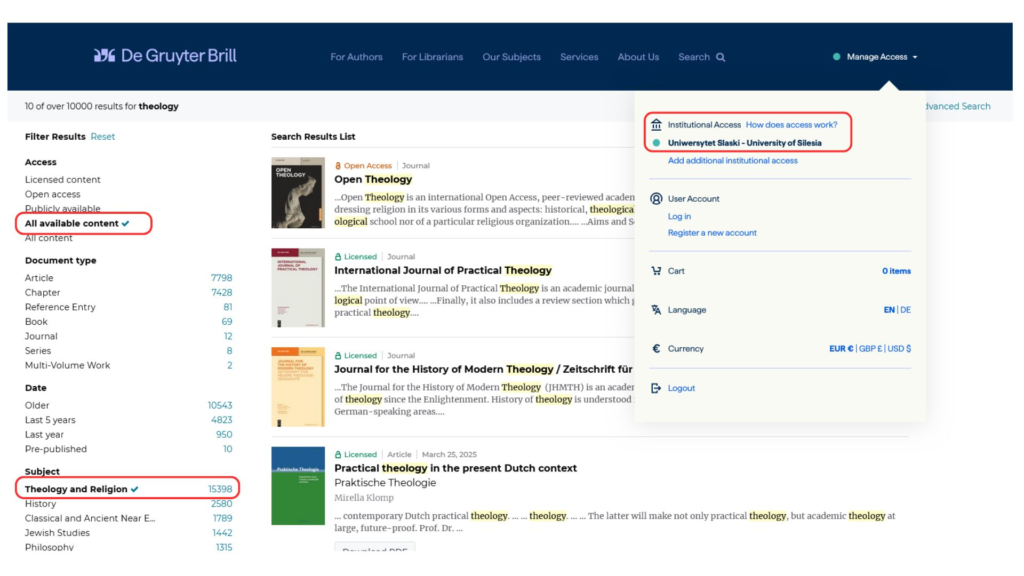The image size is (1024, 576).
Task: Open International Journal of Practical Theology title
Action: click(443, 270)
